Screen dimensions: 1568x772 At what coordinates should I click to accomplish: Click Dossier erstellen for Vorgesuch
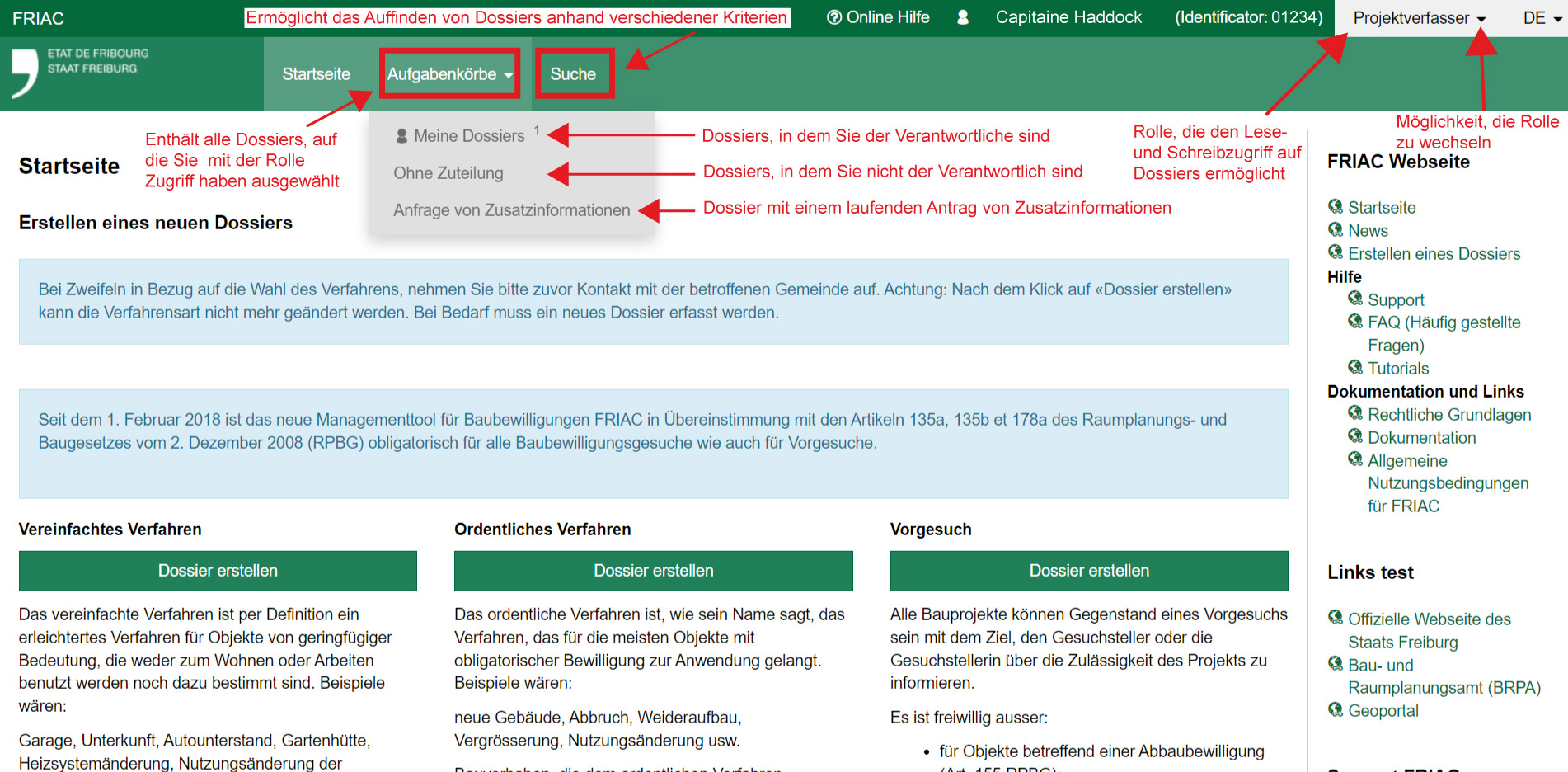[x=1088, y=571]
